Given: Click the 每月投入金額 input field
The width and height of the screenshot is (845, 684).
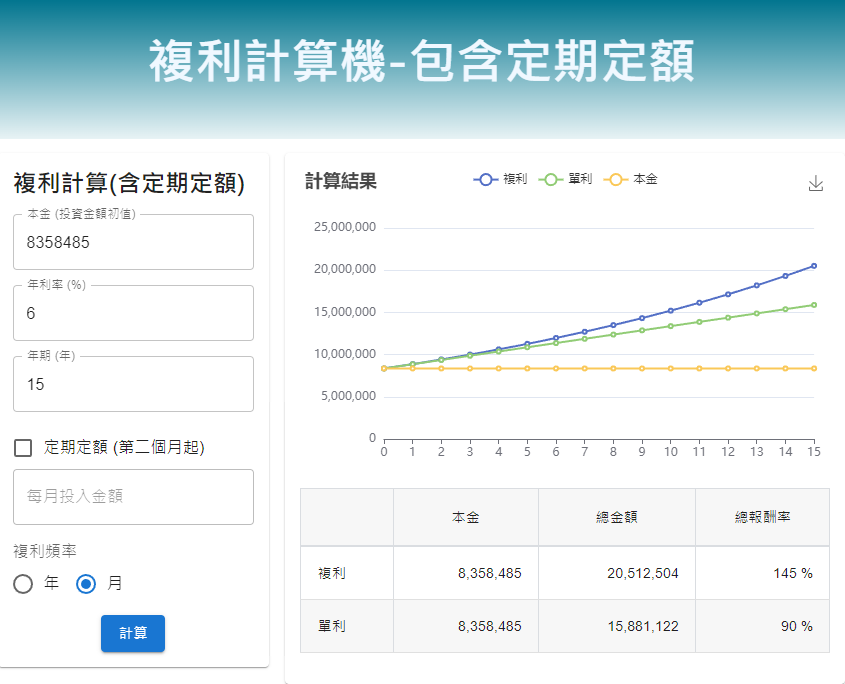Looking at the screenshot, I should coord(133,497).
